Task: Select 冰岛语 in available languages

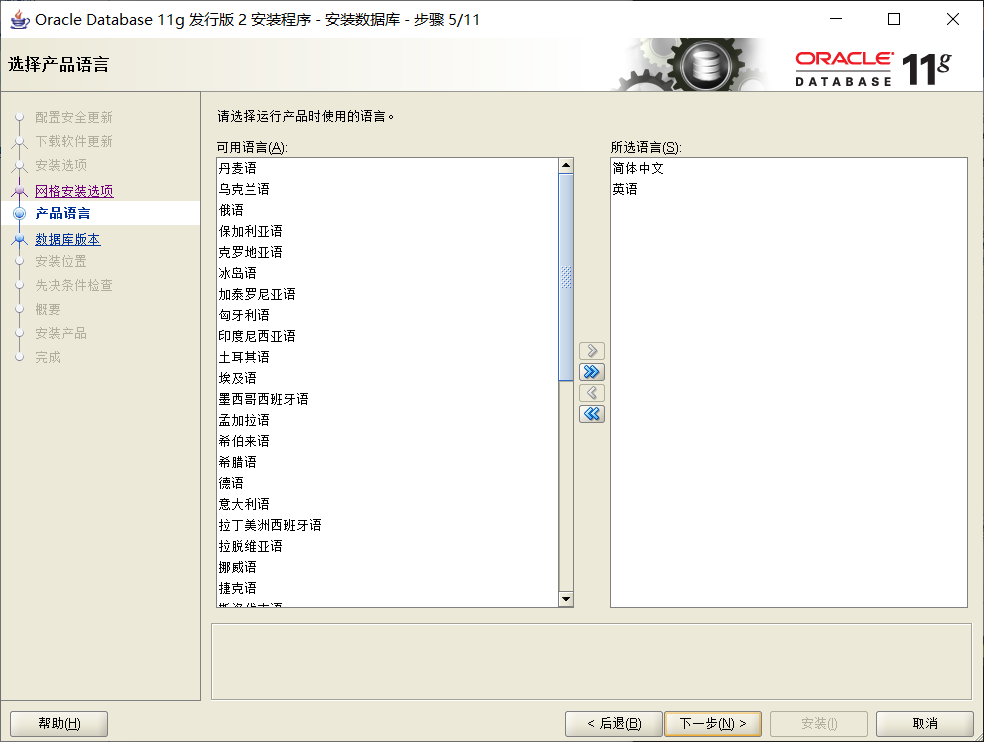Action: pyautogui.click(x=387, y=273)
